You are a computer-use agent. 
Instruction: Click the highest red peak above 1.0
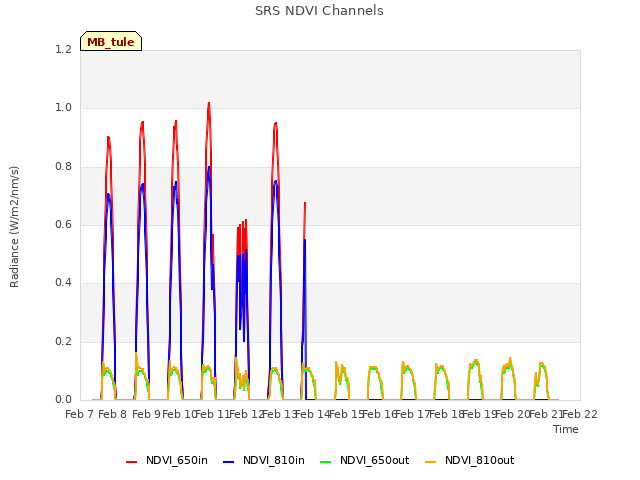(x=209, y=104)
